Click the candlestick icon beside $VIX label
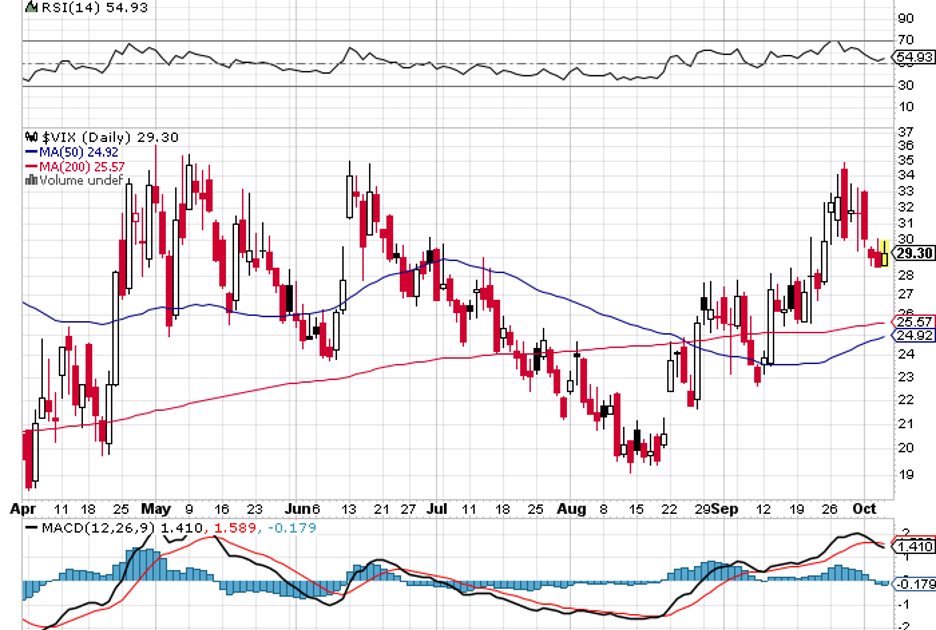The height and width of the screenshot is (630, 936). [x=30, y=137]
